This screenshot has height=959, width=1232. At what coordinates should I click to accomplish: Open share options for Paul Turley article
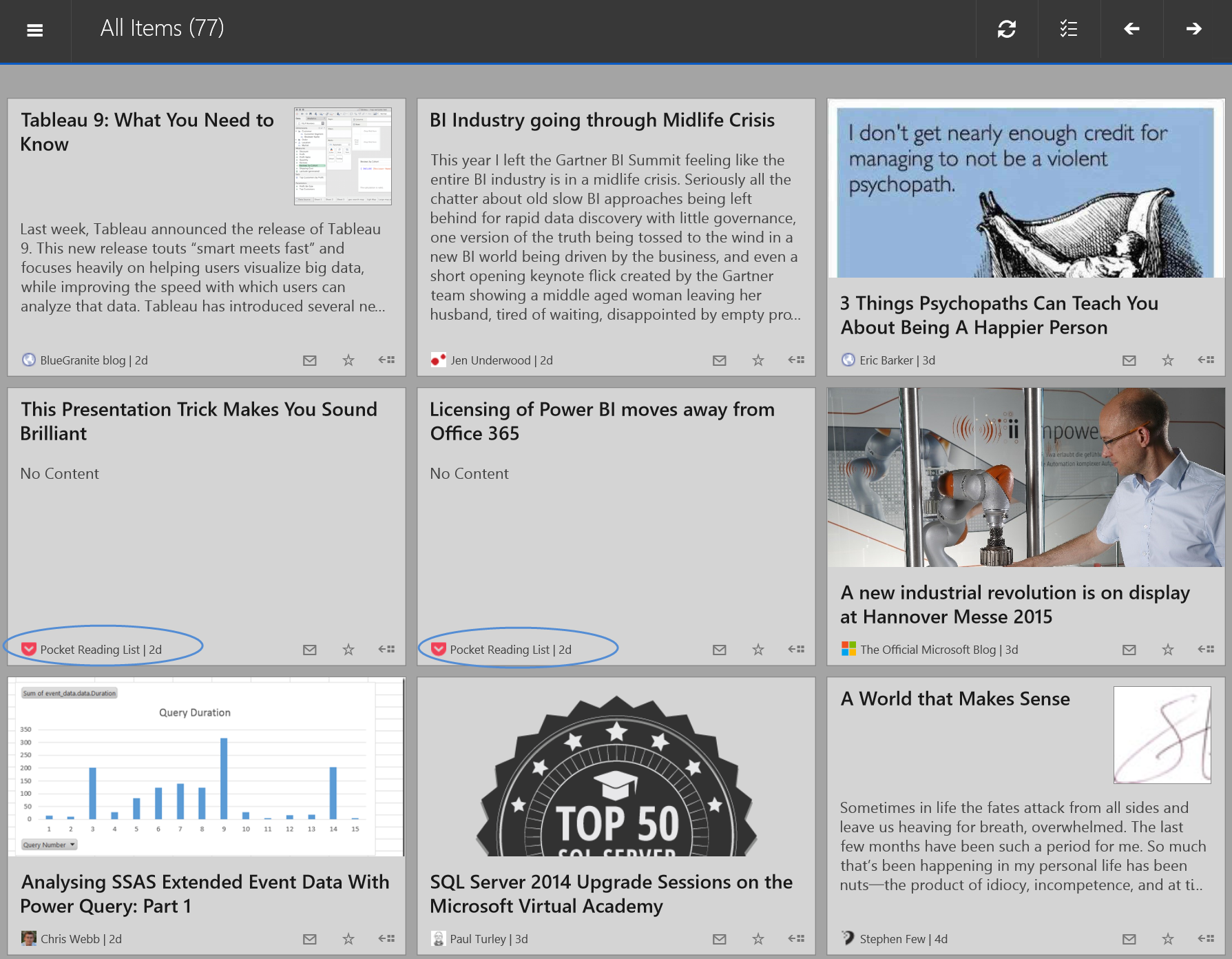click(796, 938)
